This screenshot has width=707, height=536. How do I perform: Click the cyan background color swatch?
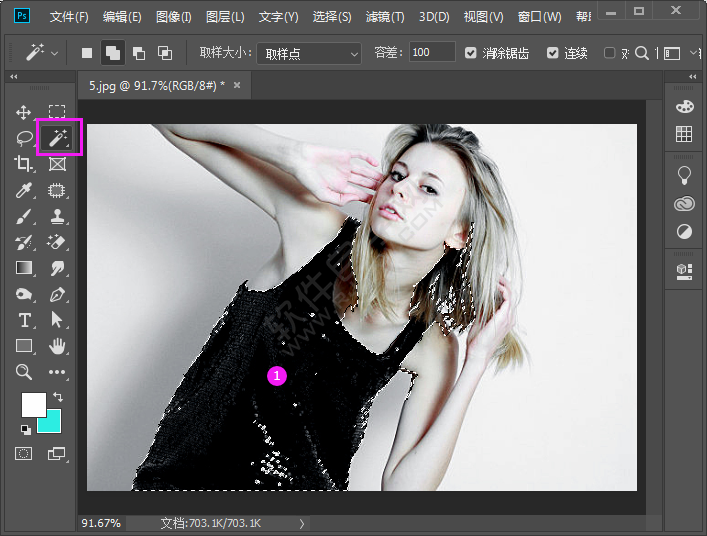[x=49, y=422]
